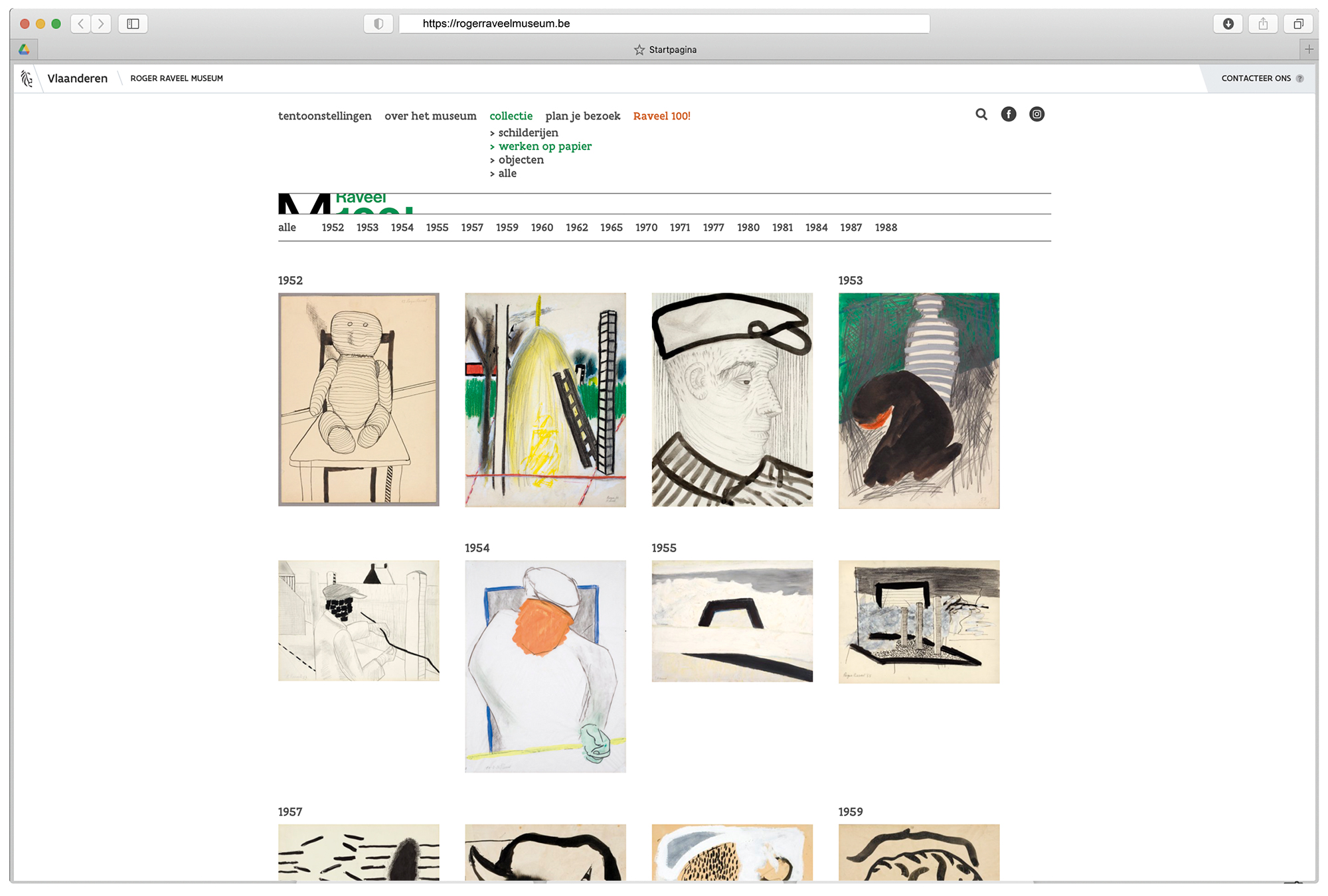Click the Safari forward arrow button
Image resolution: width=1328 pixels, height=896 pixels.
(x=101, y=24)
